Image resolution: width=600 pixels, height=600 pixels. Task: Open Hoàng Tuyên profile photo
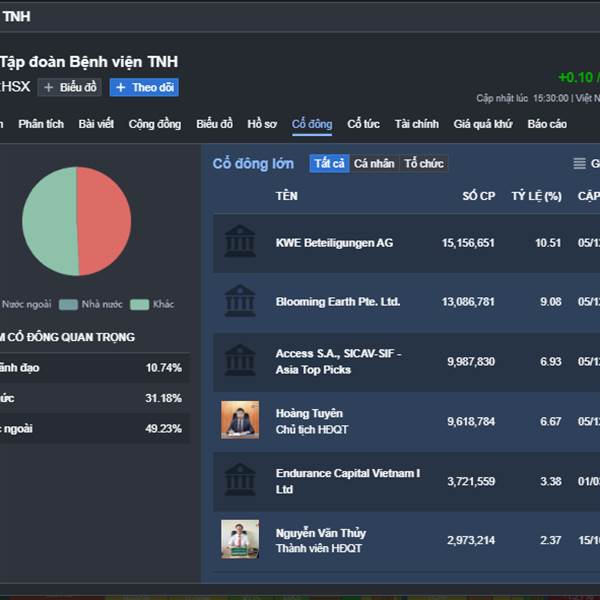(x=240, y=420)
